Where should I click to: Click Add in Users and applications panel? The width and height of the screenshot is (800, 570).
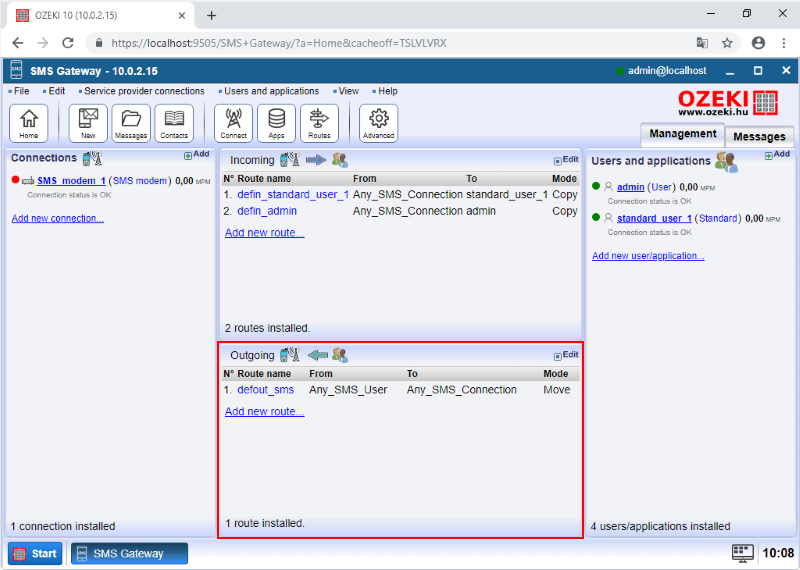777,155
